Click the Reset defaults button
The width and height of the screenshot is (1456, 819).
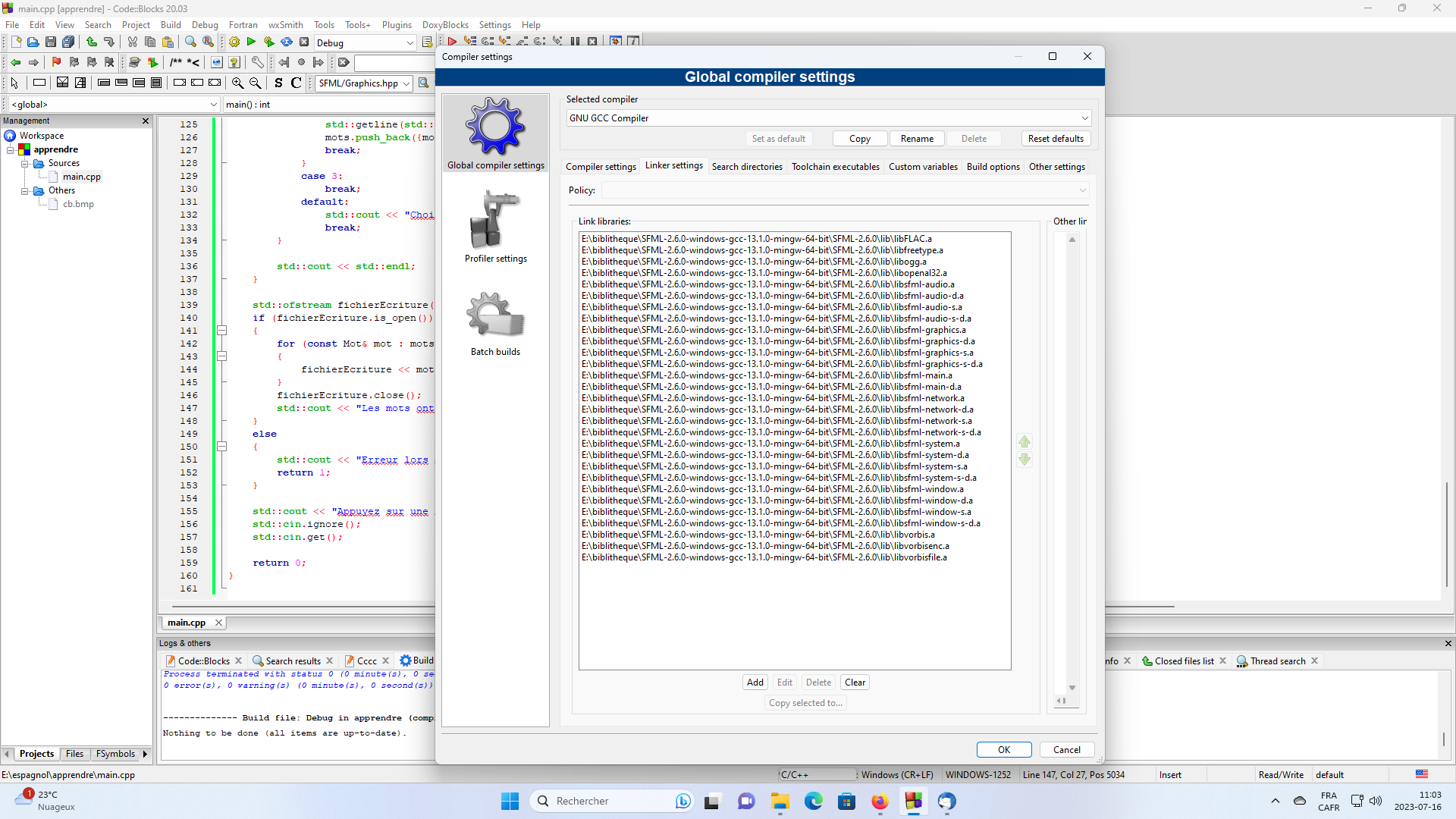click(1056, 139)
